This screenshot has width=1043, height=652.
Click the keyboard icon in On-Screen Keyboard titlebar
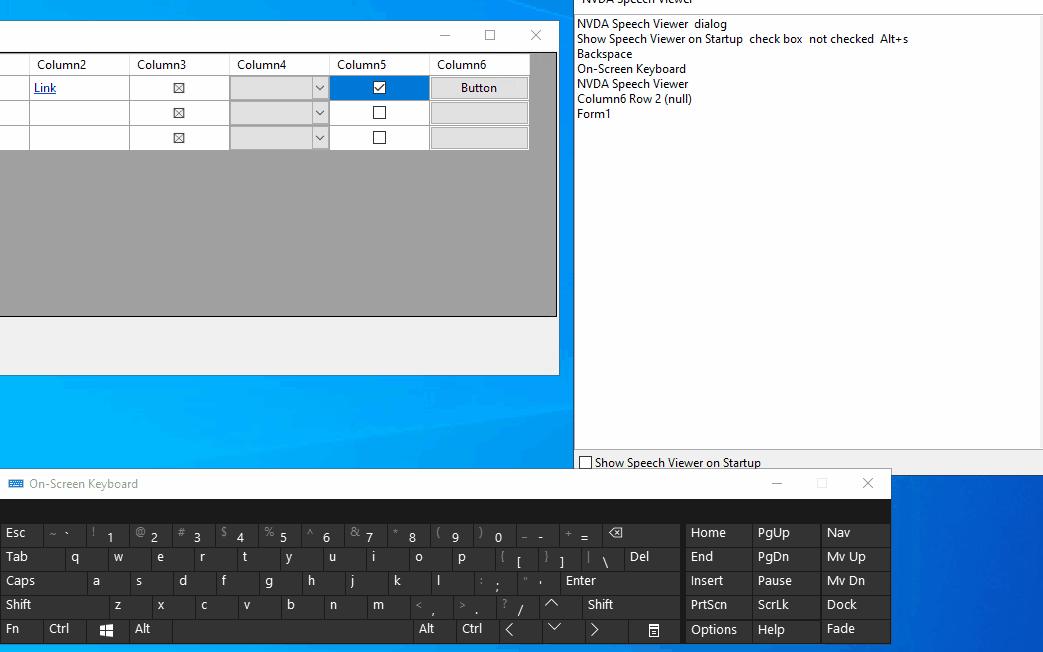(14, 483)
